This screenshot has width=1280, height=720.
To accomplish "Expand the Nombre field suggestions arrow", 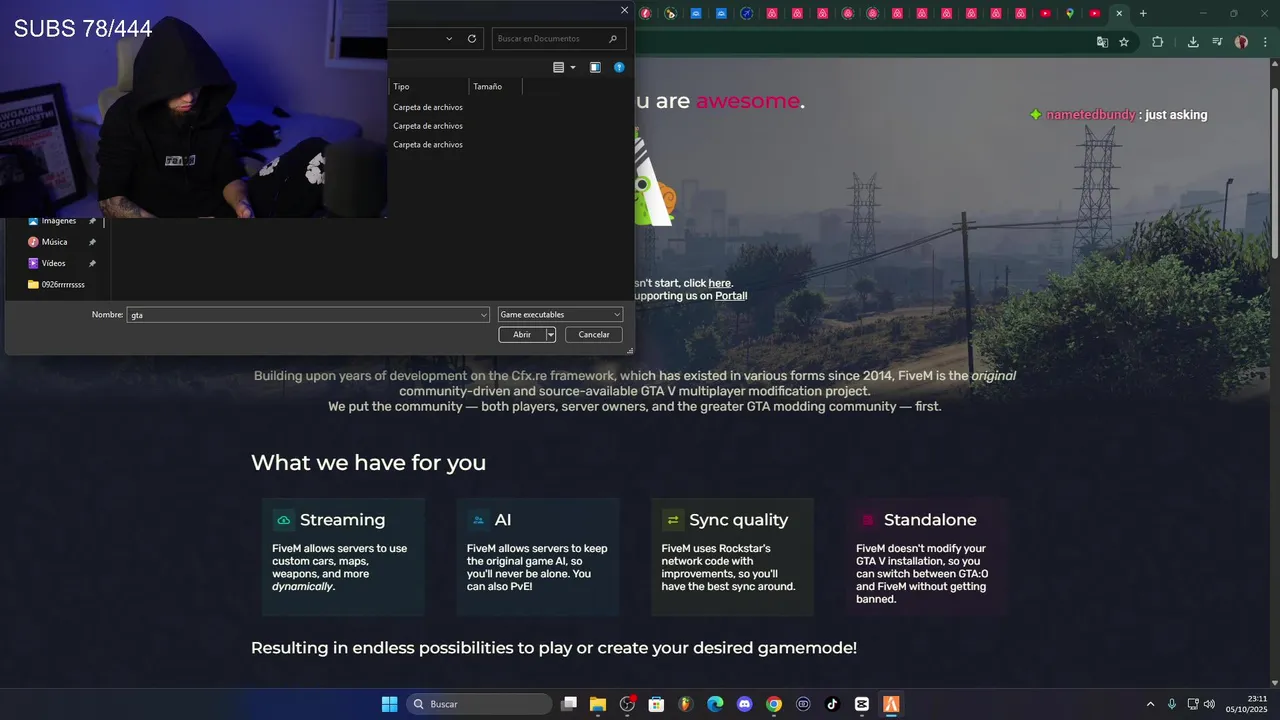I will pyautogui.click(x=484, y=315).
